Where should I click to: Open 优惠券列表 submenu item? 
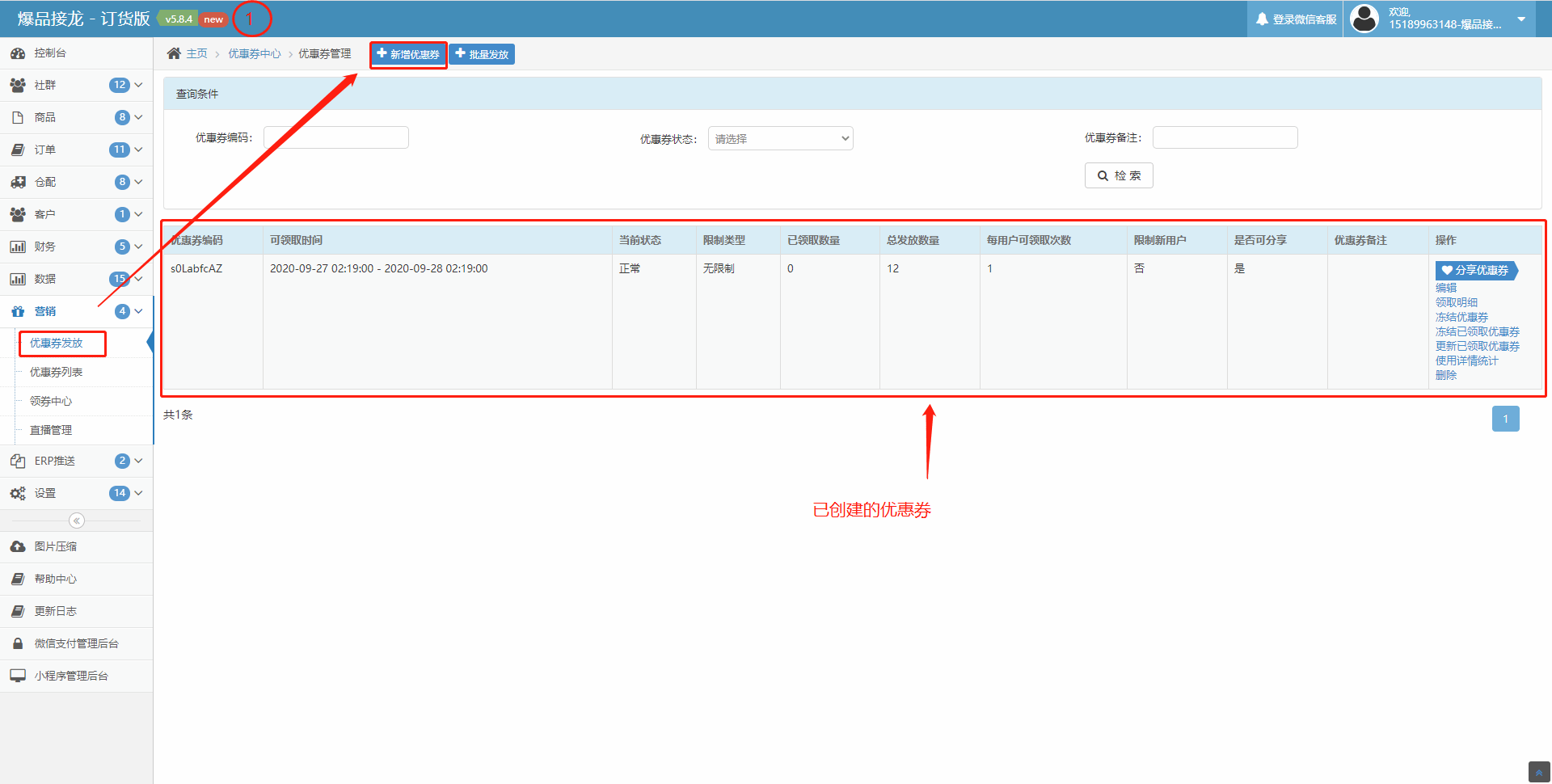pyautogui.click(x=57, y=373)
